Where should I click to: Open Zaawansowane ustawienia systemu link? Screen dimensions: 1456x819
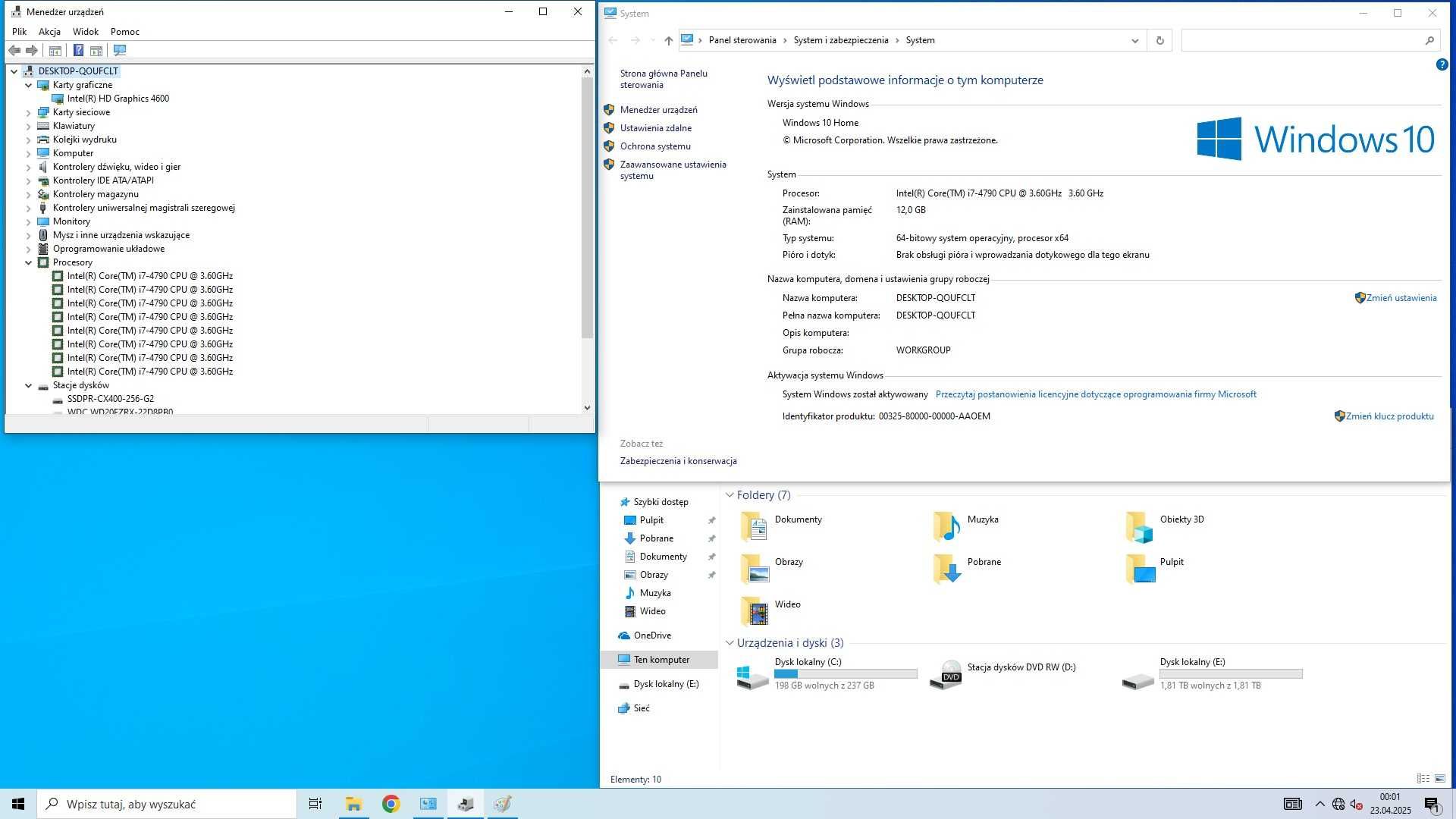click(x=673, y=170)
